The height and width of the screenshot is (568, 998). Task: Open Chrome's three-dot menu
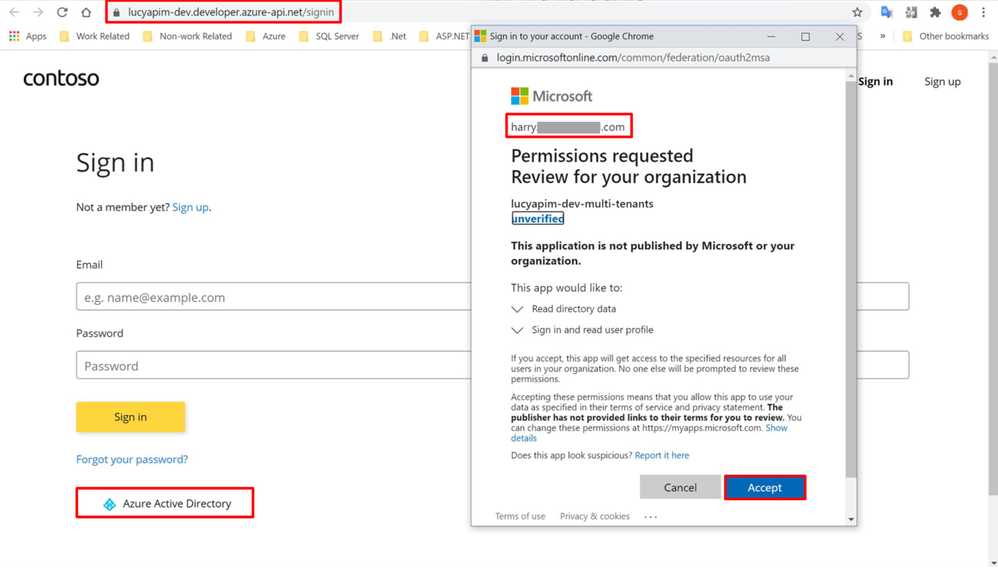point(983,12)
